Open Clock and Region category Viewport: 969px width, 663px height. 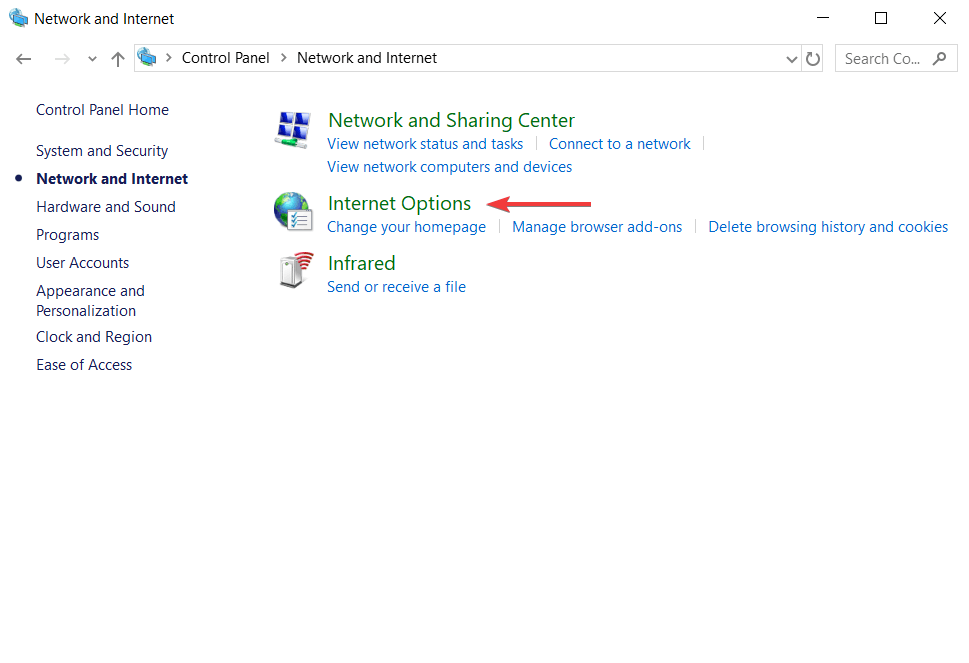[x=94, y=337]
